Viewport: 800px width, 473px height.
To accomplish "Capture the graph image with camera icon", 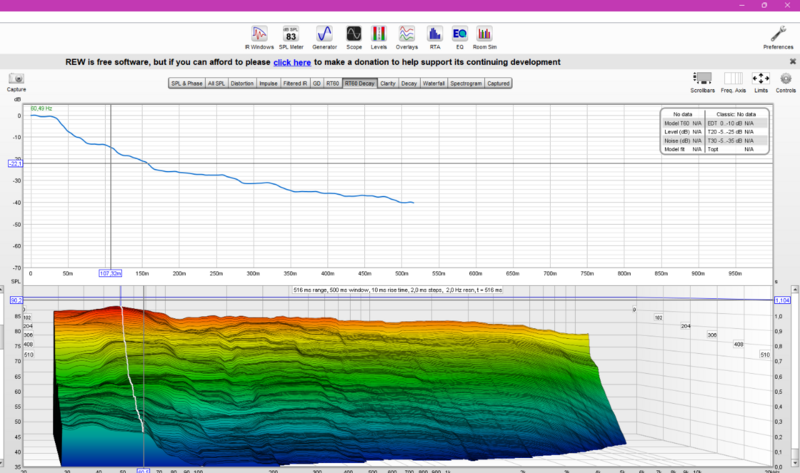I will pos(16,80).
